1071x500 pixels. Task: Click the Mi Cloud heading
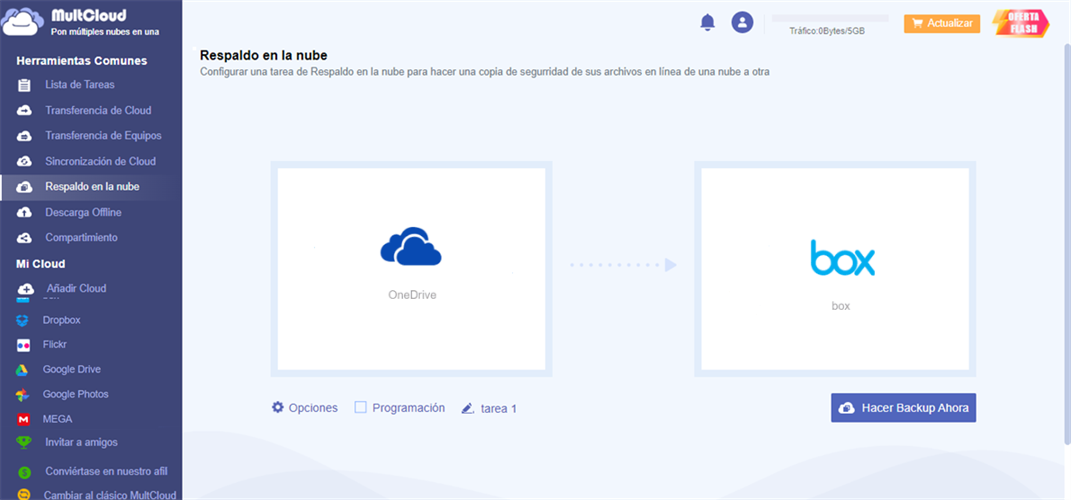[x=40, y=264]
